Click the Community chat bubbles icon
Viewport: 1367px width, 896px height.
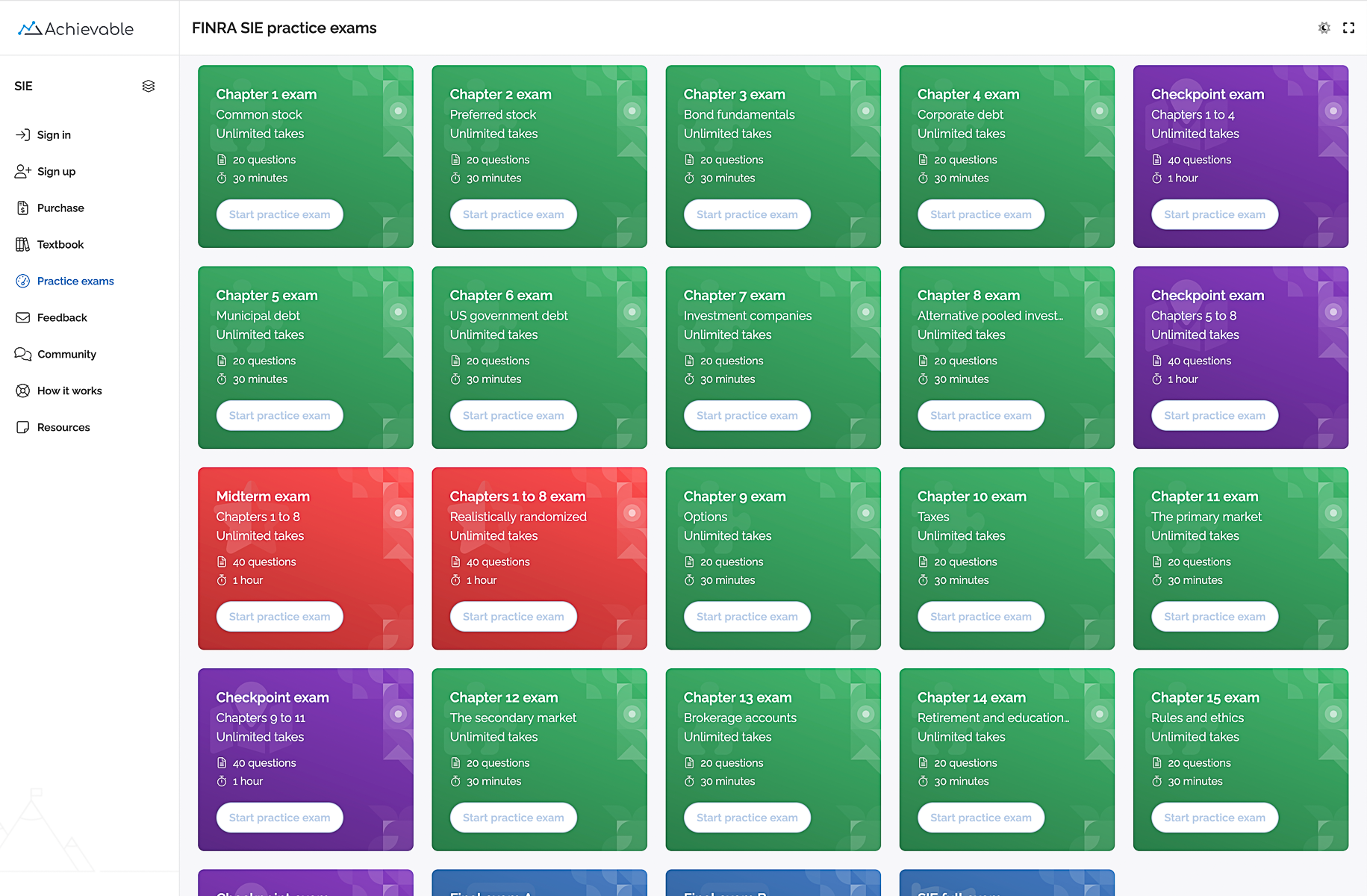tap(22, 354)
